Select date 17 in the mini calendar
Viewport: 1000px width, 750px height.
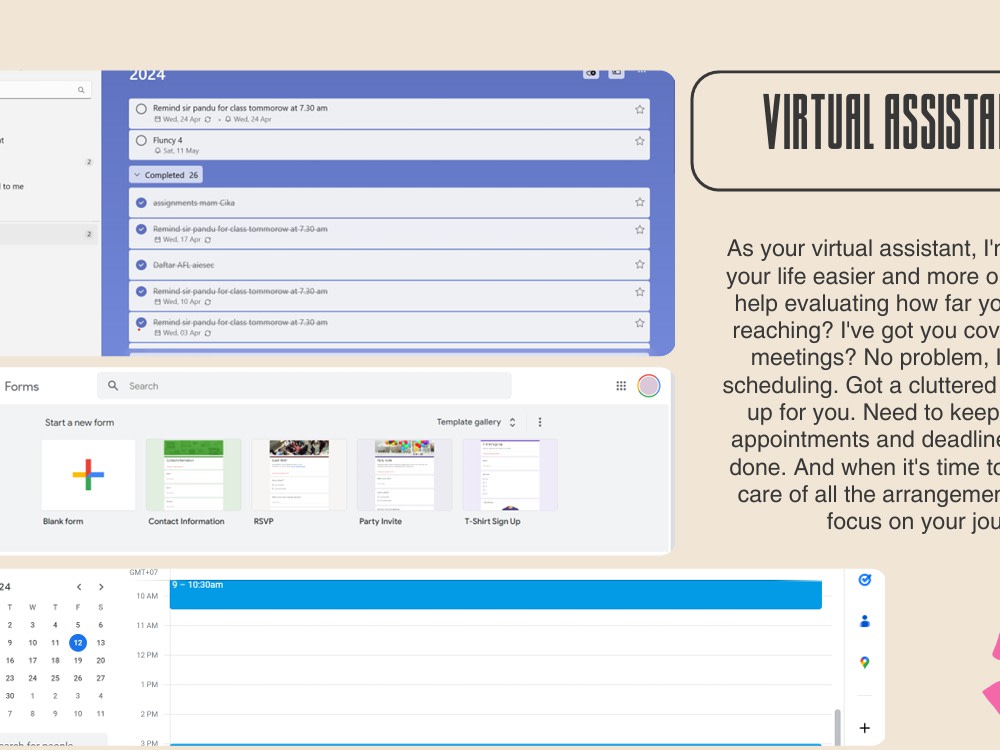tap(33, 661)
